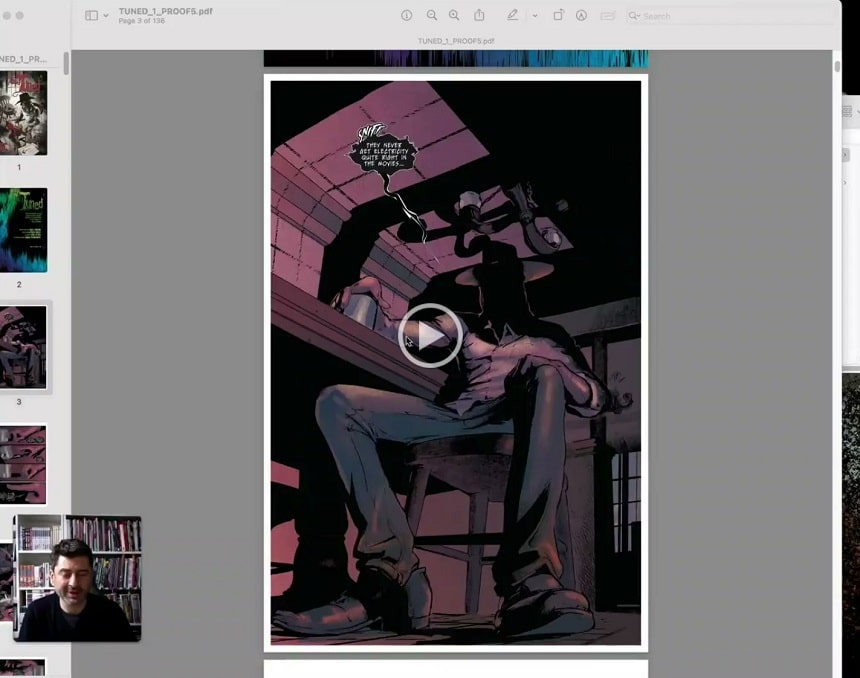Expand the highlight color dropdown arrow
Viewport: 860px width, 678px height.
(x=535, y=16)
